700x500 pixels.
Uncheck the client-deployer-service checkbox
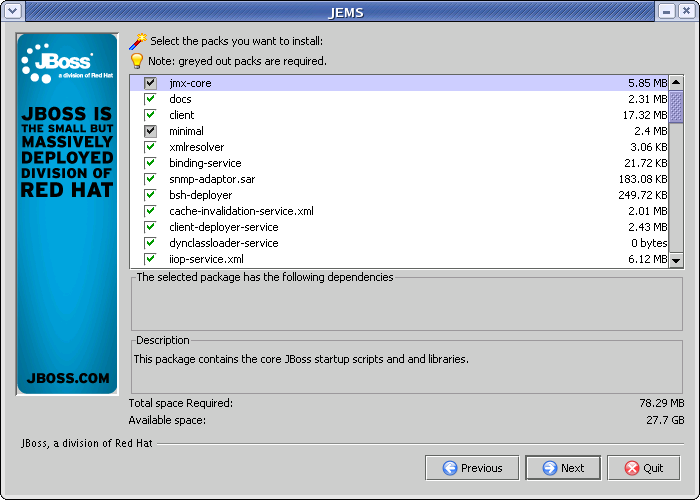pos(150,227)
